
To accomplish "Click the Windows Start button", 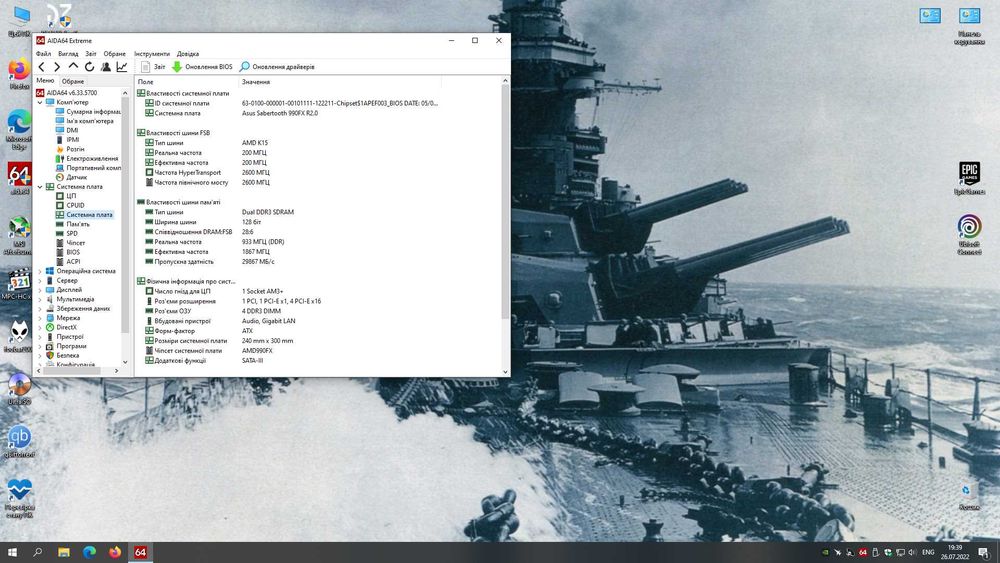I will [x=11, y=552].
